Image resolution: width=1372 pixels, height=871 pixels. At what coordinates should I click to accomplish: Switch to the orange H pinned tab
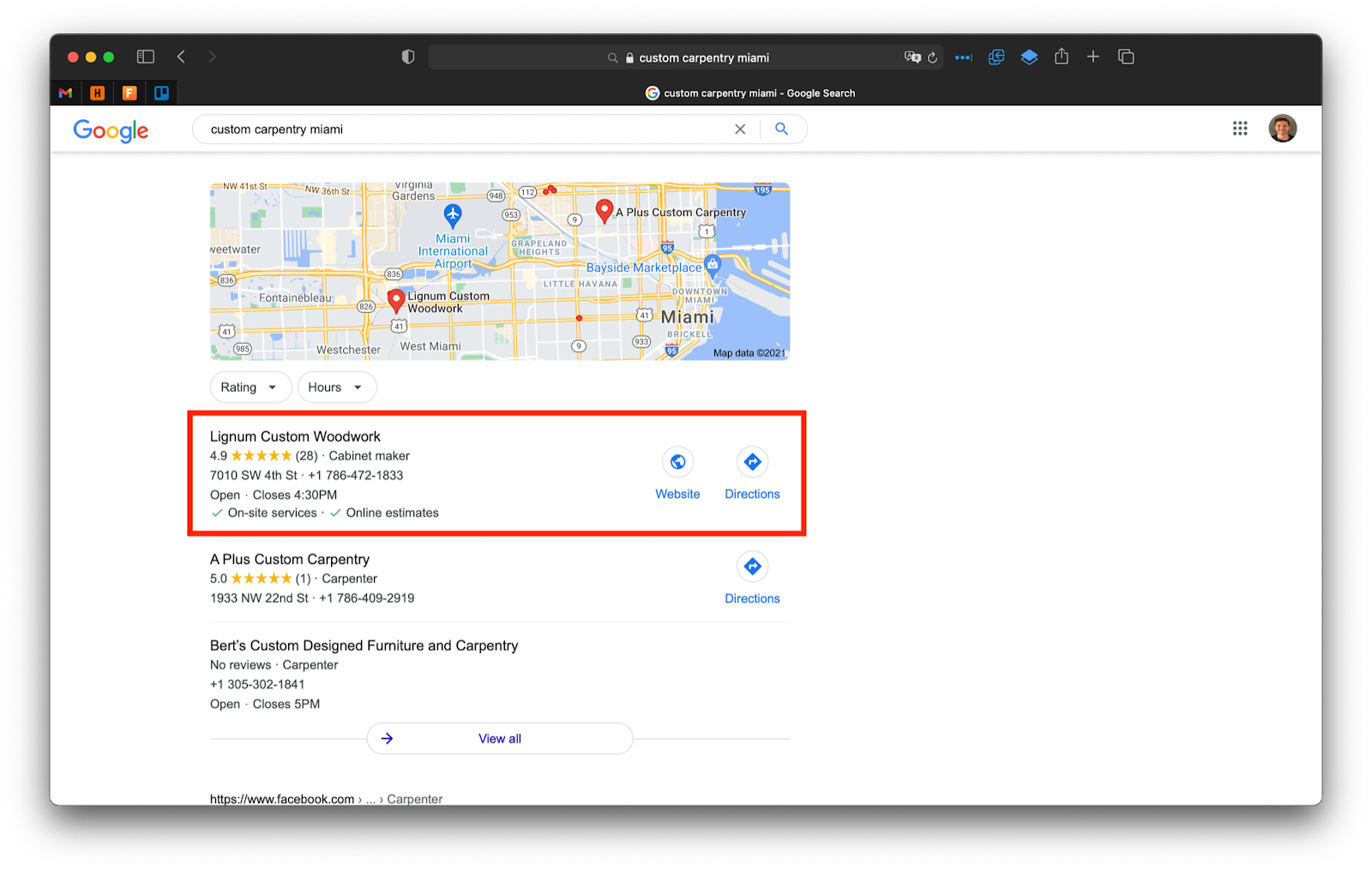(x=98, y=93)
